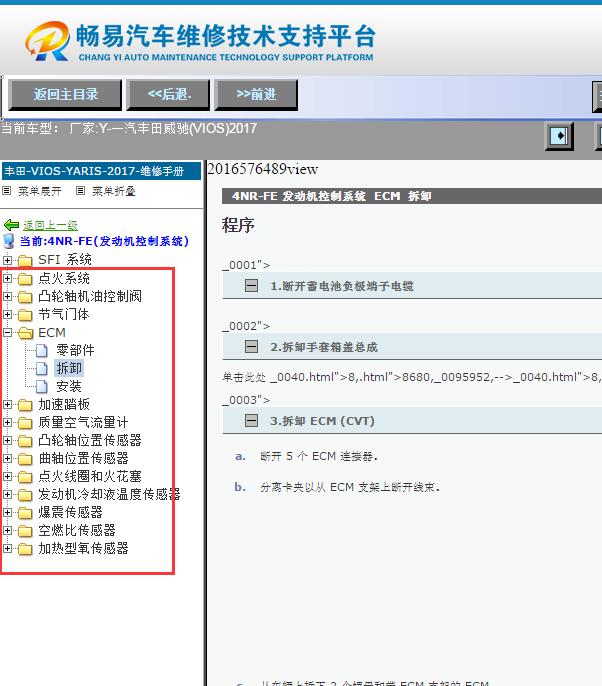The width and height of the screenshot is (602, 686).
Task: Click the 爆震传感器 tree label
Action: [x=70, y=512]
